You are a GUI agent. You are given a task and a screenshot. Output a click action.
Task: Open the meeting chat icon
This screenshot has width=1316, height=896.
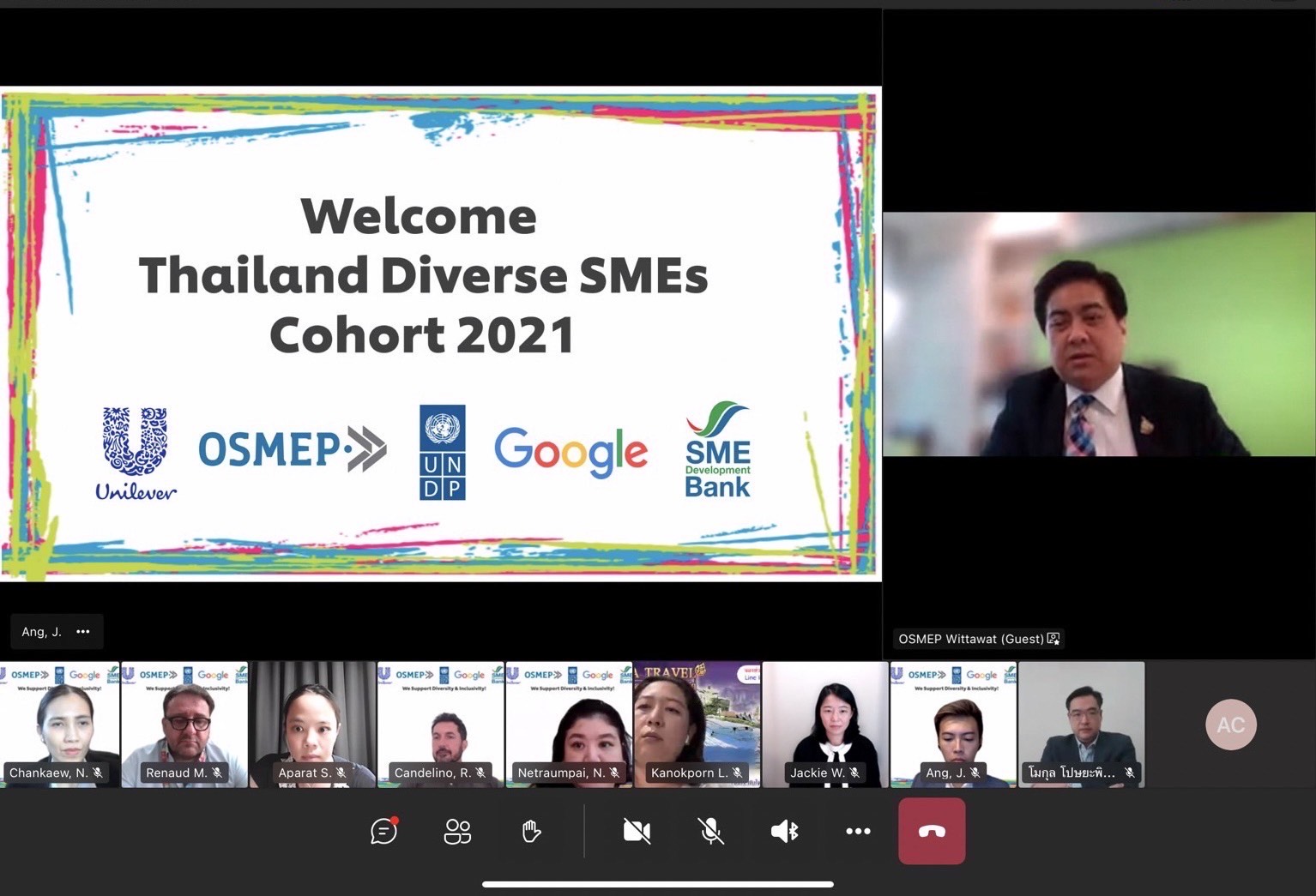click(383, 831)
